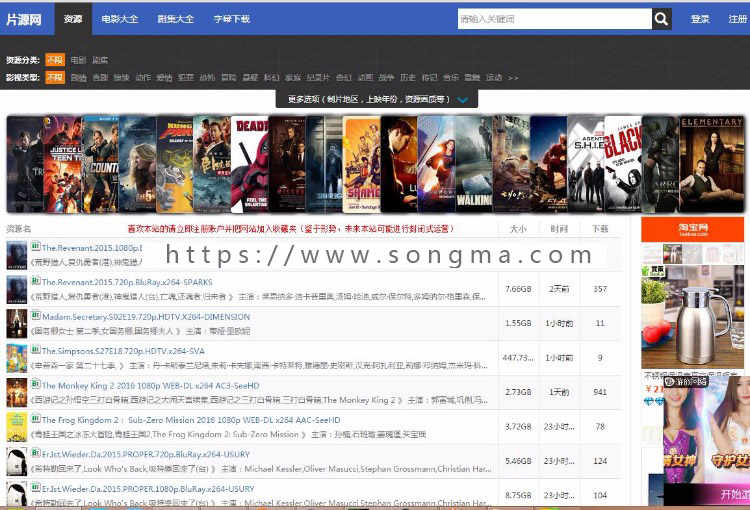The image size is (750, 510).
Task: Open the Agents of S.H.I.E.L.D. poster
Action: click(x=586, y=164)
